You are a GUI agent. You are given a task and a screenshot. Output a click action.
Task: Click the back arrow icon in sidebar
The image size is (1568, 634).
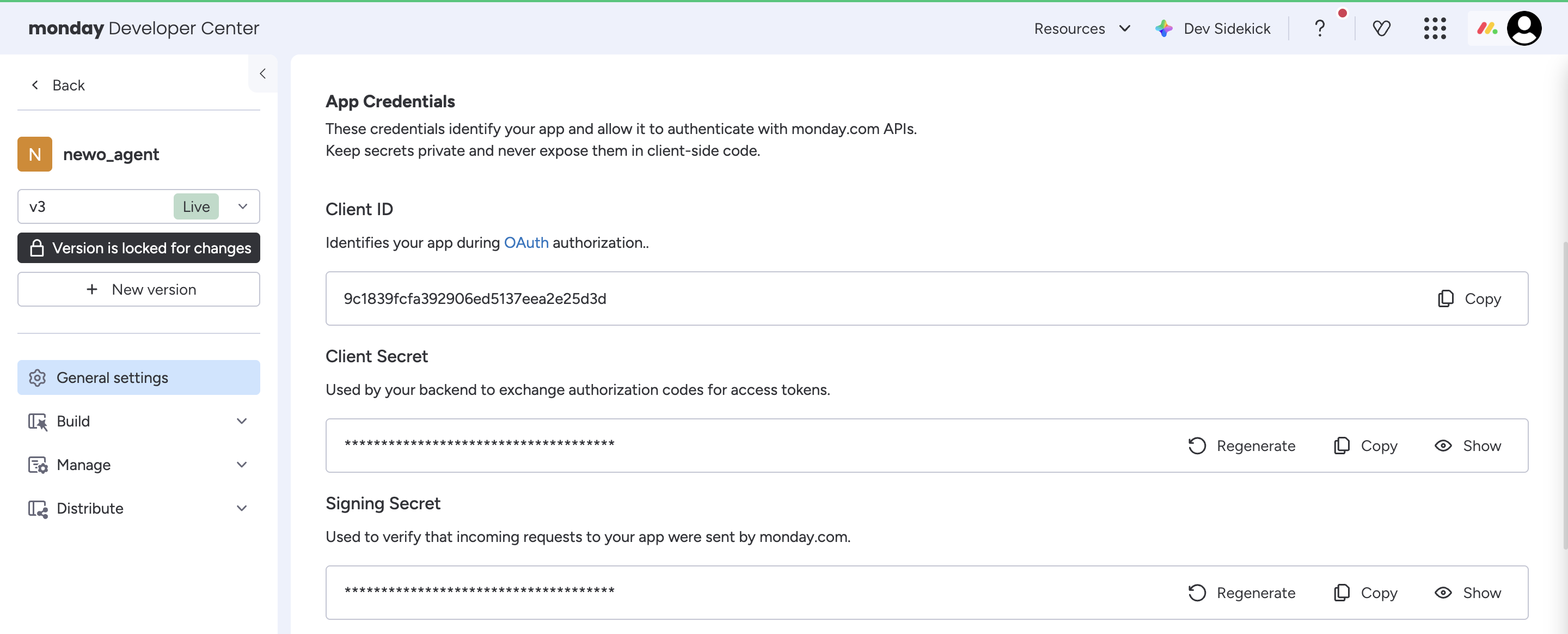coord(35,86)
